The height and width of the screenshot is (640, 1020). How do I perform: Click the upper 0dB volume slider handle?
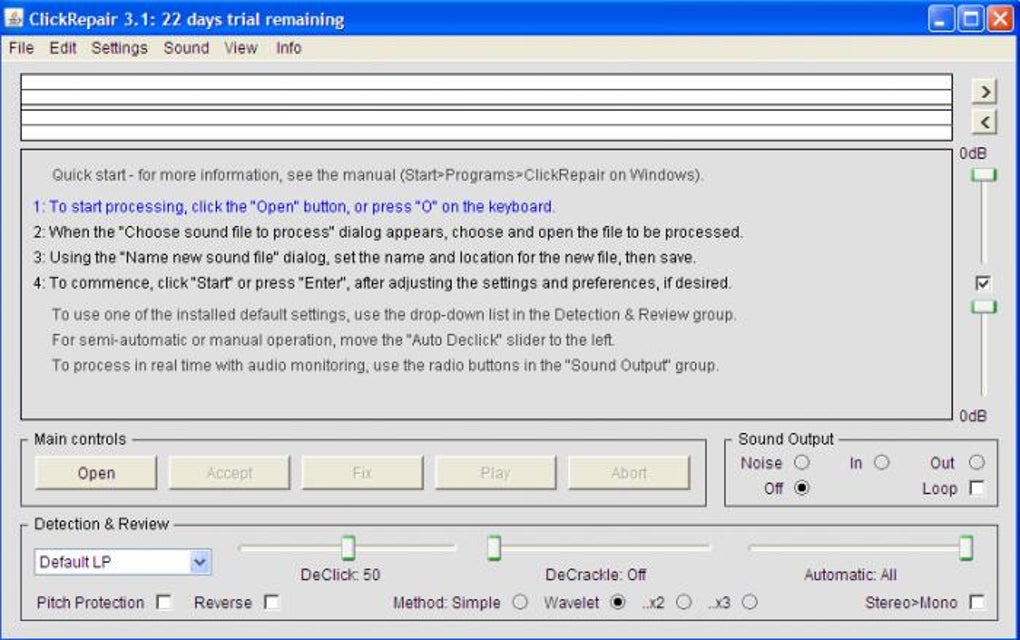click(984, 176)
